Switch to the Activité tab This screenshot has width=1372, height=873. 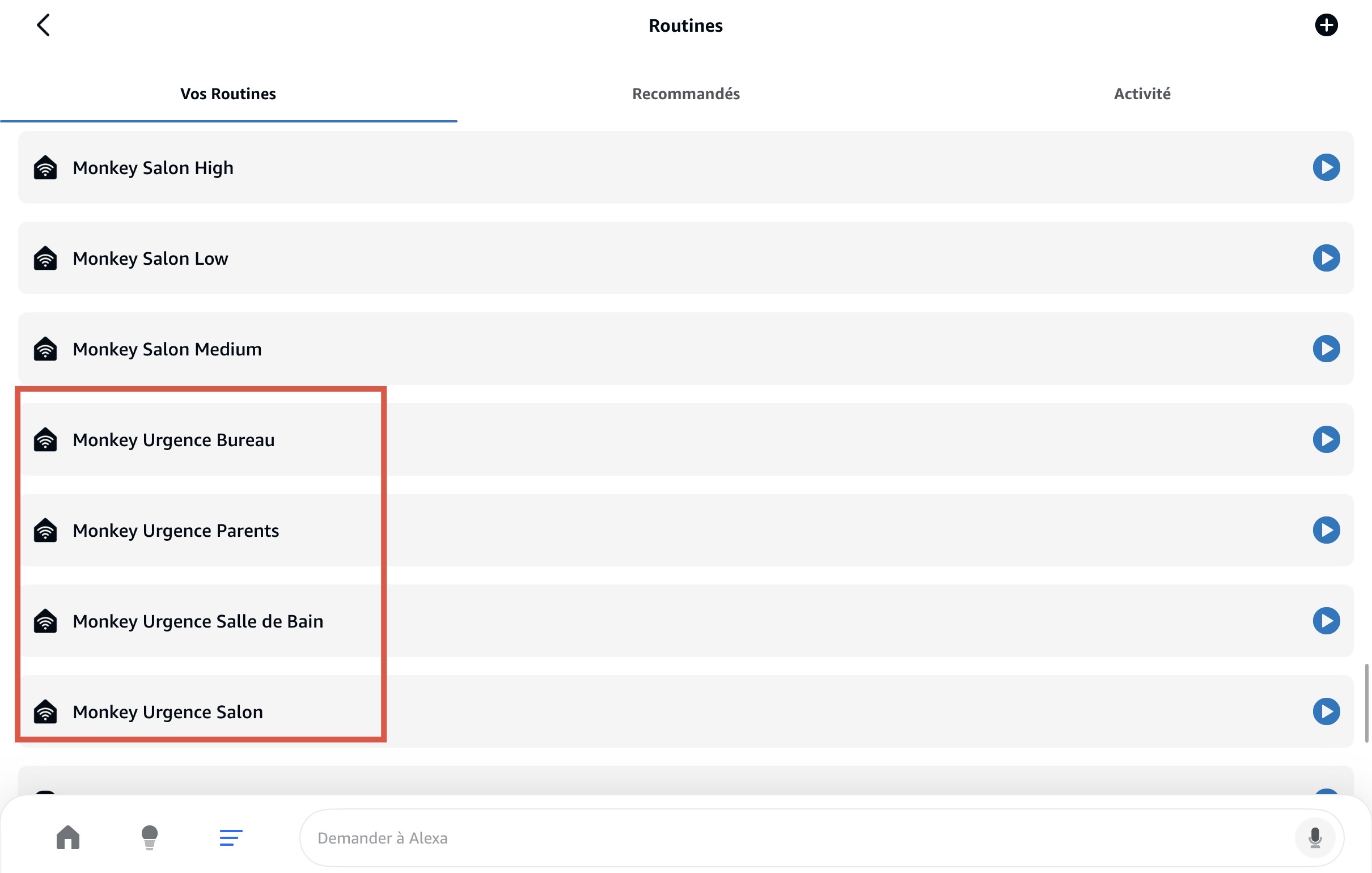[1142, 94]
